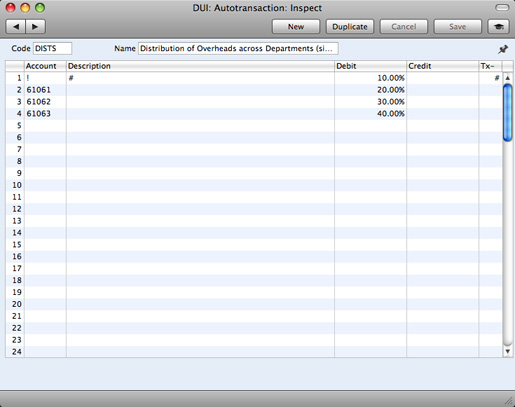
Task: Go to previous record with left arrow
Action: [16, 27]
